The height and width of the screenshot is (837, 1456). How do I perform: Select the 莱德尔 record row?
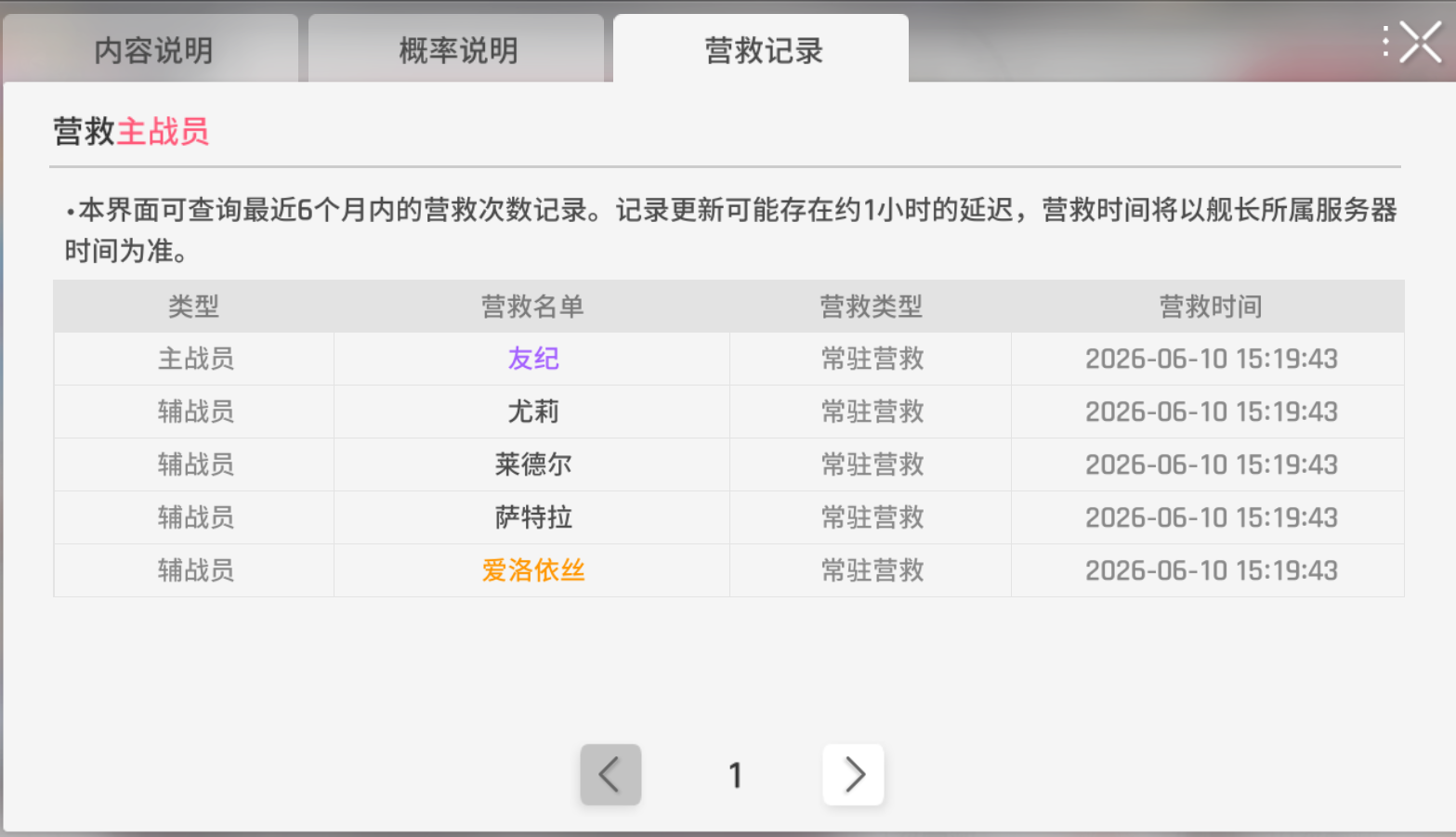[x=728, y=464]
